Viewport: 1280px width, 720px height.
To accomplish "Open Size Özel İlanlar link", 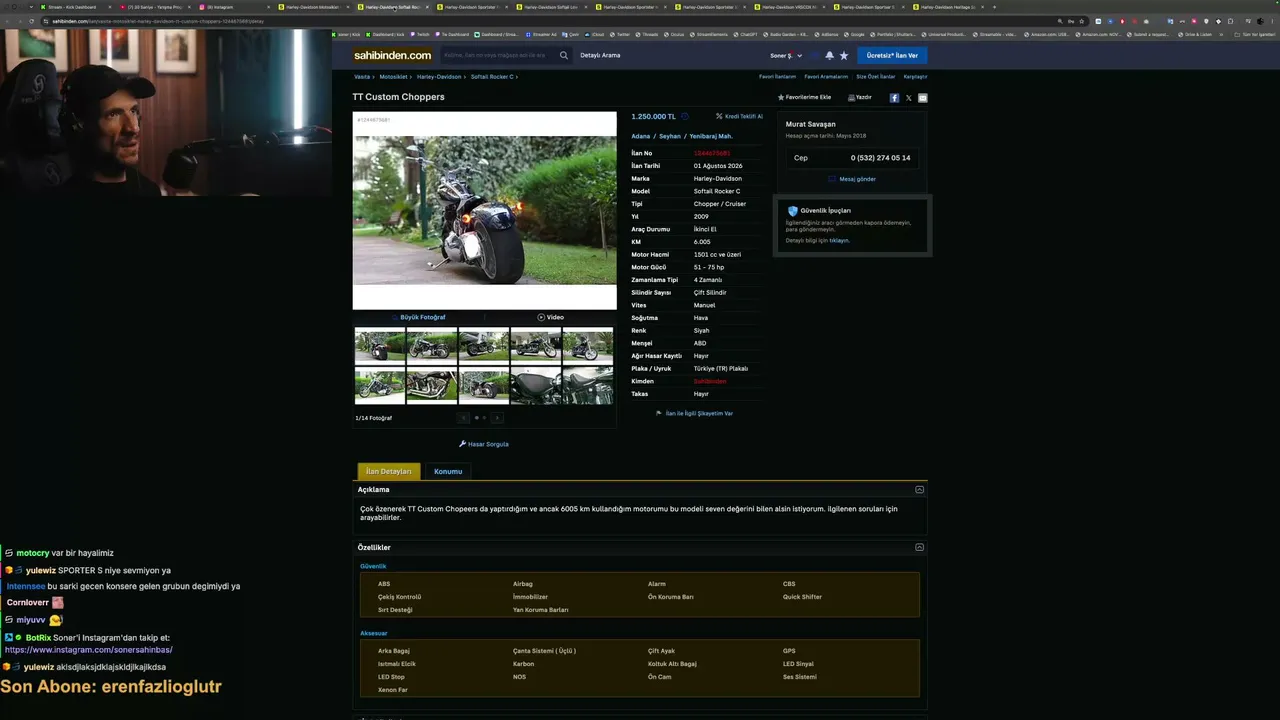I will pos(876,77).
